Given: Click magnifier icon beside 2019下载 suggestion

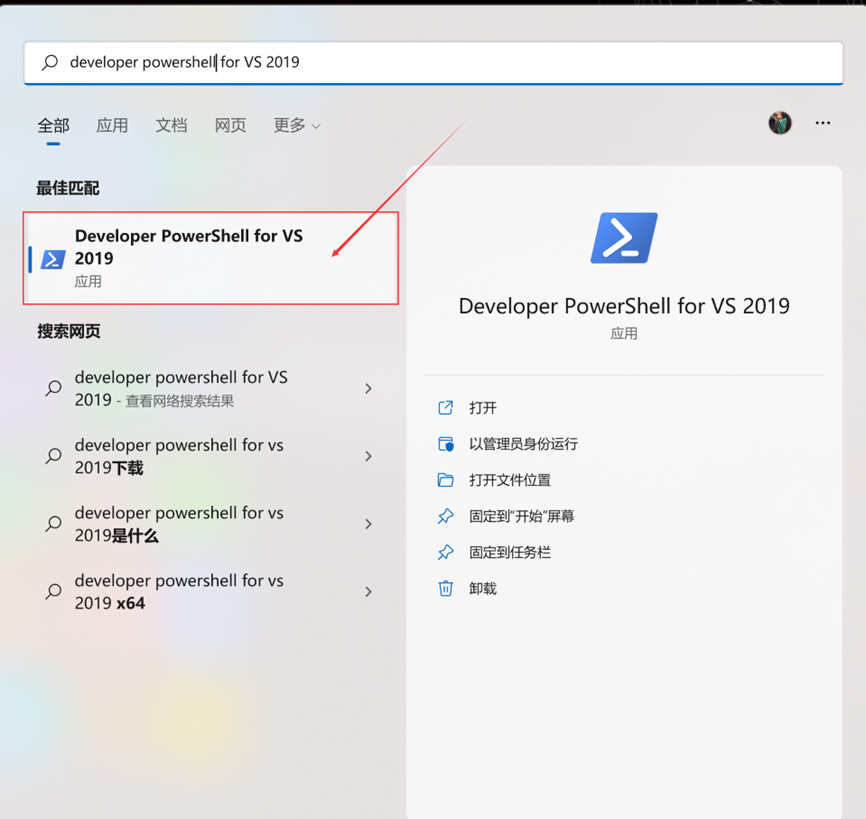Looking at the screenshot, I should [x=54, y=456].
